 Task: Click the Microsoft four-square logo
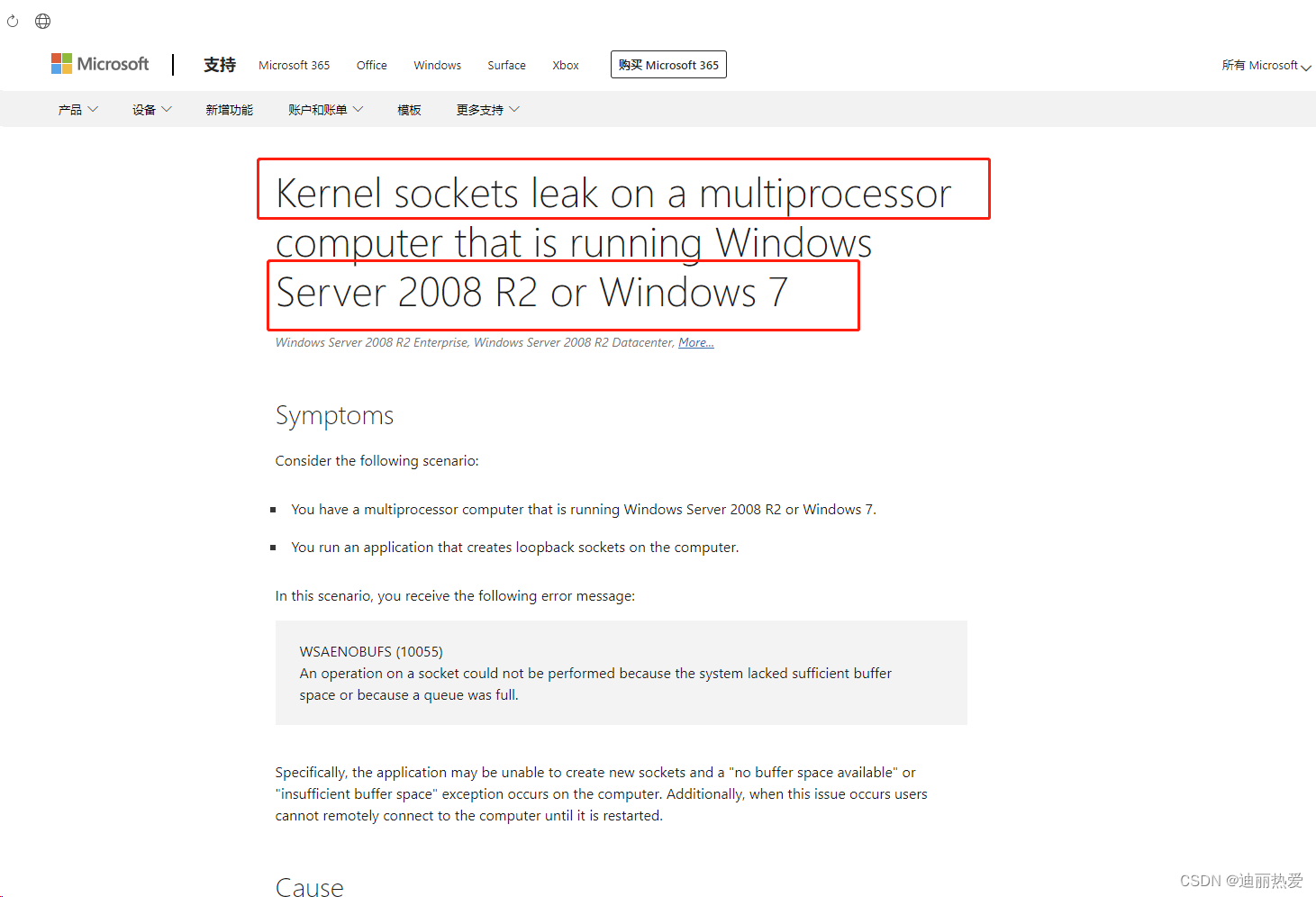pyautogui.click(x=60, y=63)
